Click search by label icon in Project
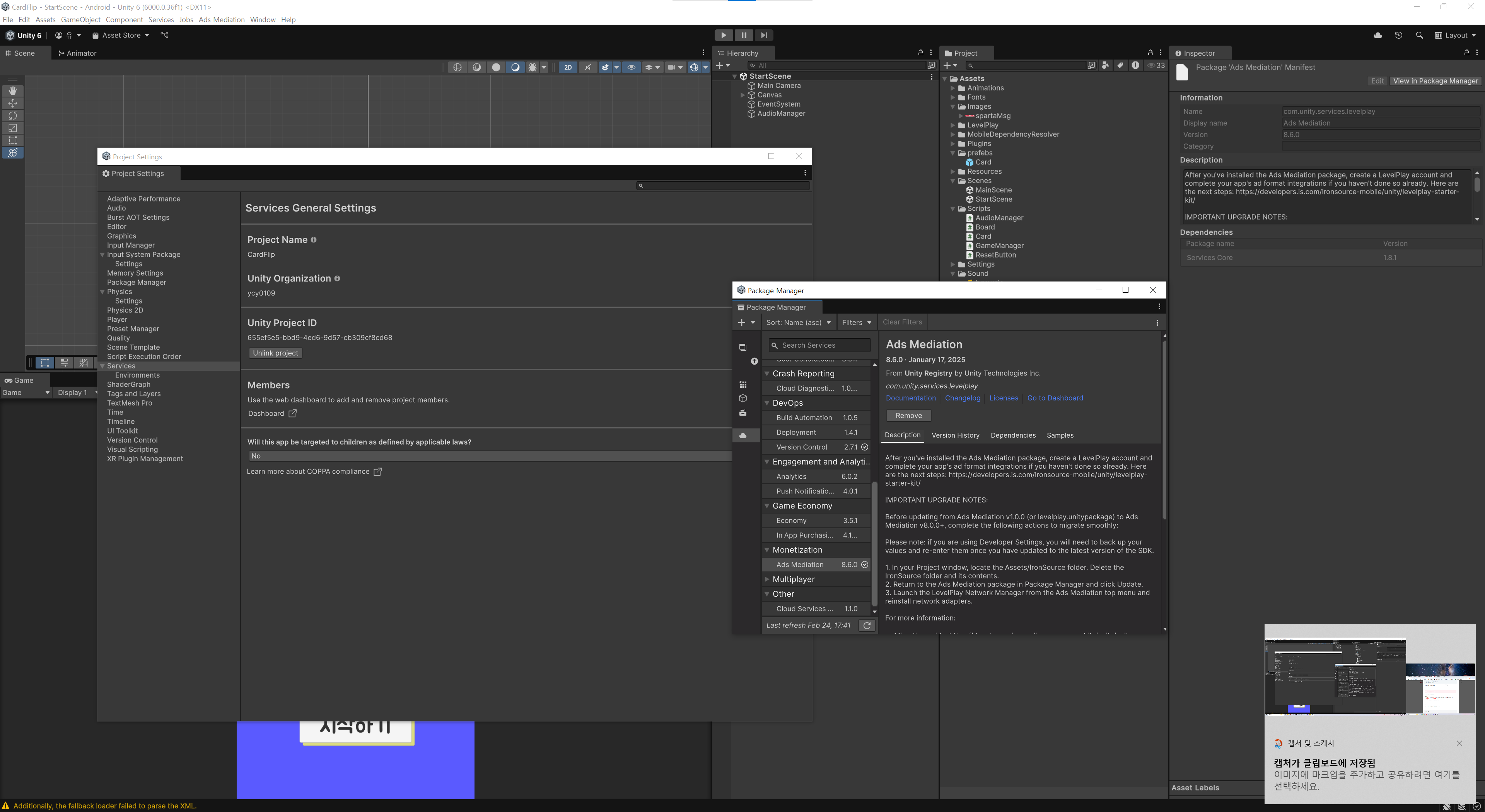 (x=1120, y=65)
